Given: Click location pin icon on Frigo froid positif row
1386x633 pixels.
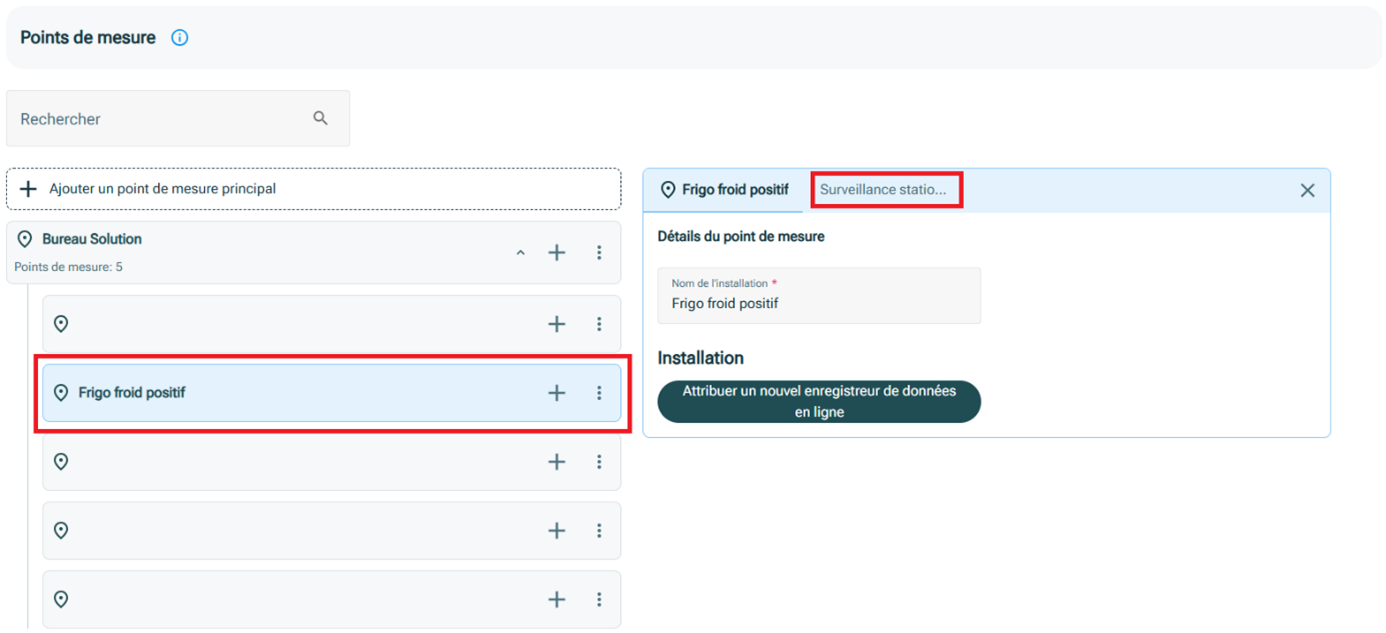Looking at the screenshot, I should (x=61, y=393).
